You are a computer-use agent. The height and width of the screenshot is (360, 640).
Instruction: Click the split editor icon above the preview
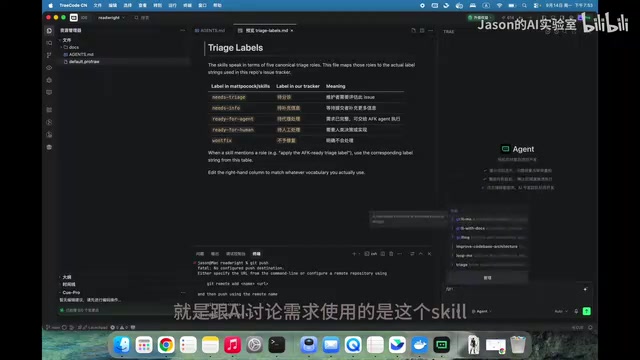point(413,31)
